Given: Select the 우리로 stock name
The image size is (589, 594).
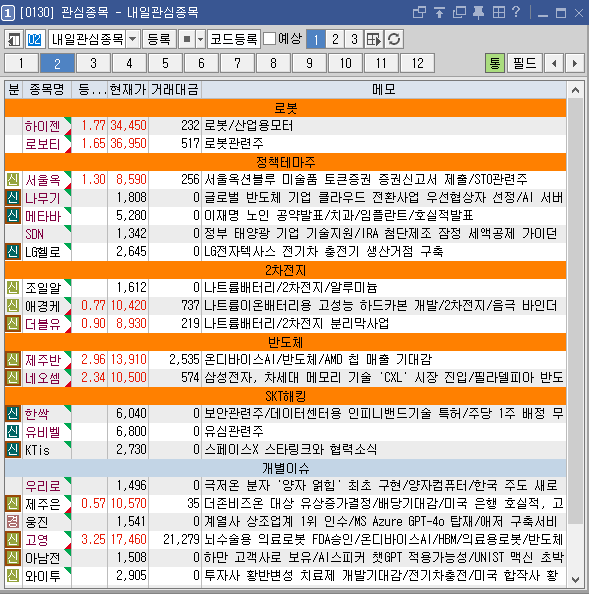Looking at the screenshot, I should (42, 485).
